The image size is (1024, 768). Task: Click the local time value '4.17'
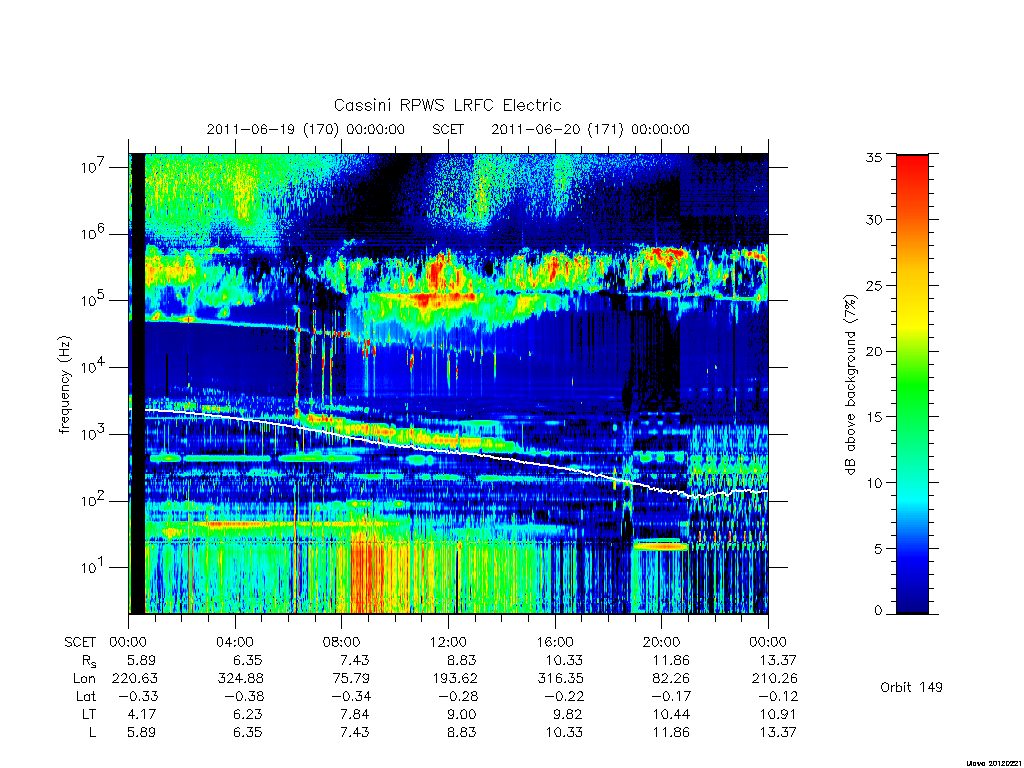[x=142, y=714]
